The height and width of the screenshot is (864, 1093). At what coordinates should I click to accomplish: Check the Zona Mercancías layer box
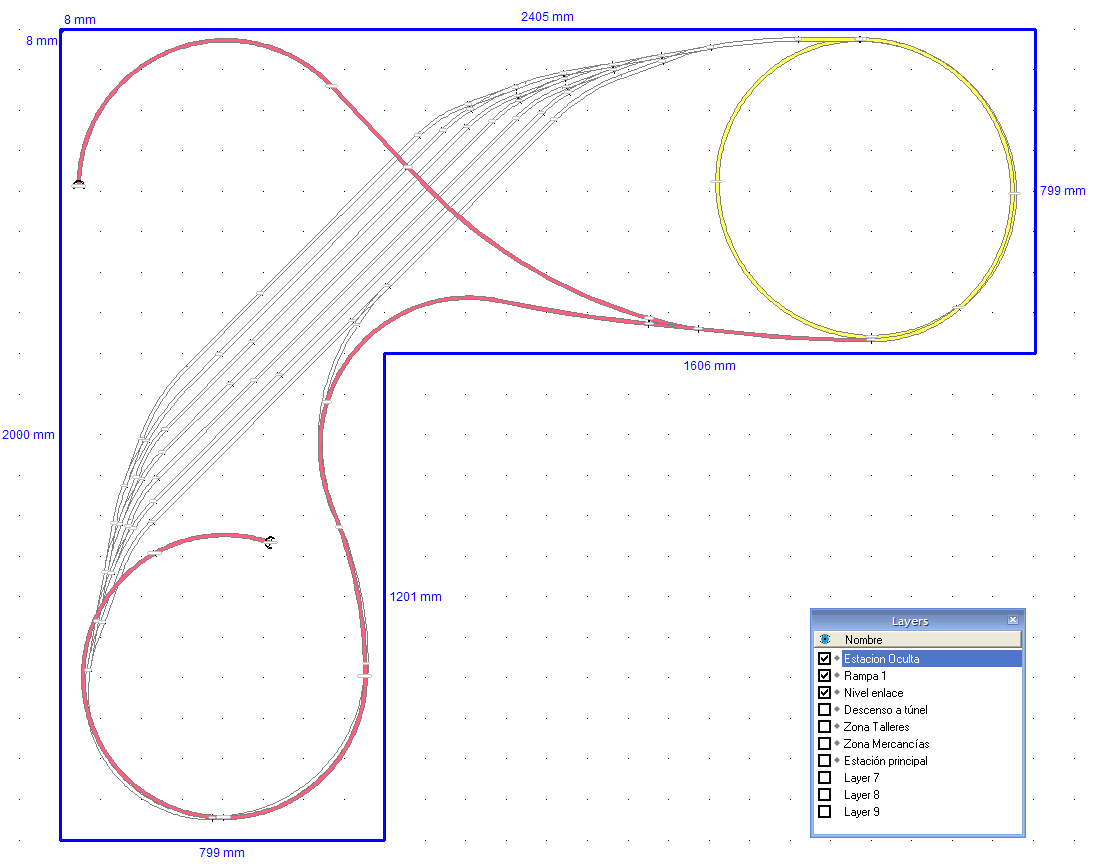click(824, 743)
